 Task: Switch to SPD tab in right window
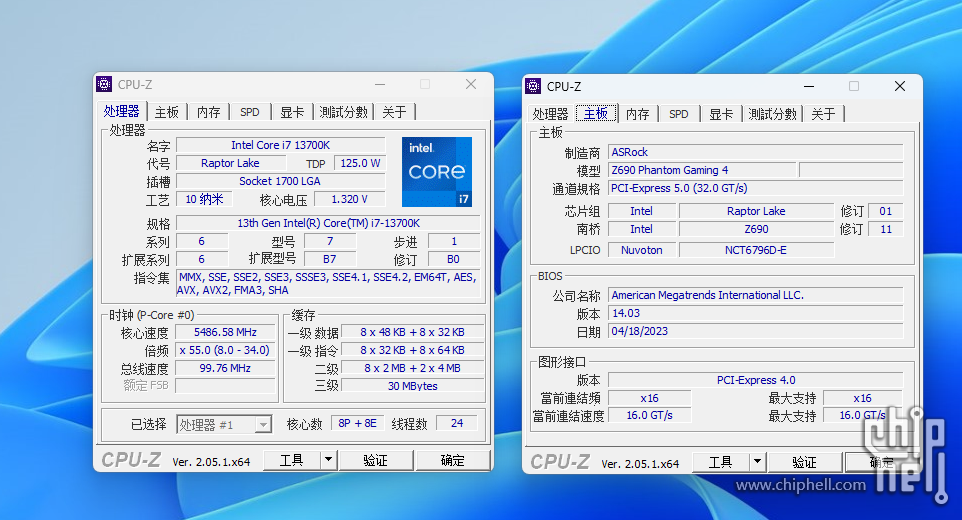click(679, 114)
